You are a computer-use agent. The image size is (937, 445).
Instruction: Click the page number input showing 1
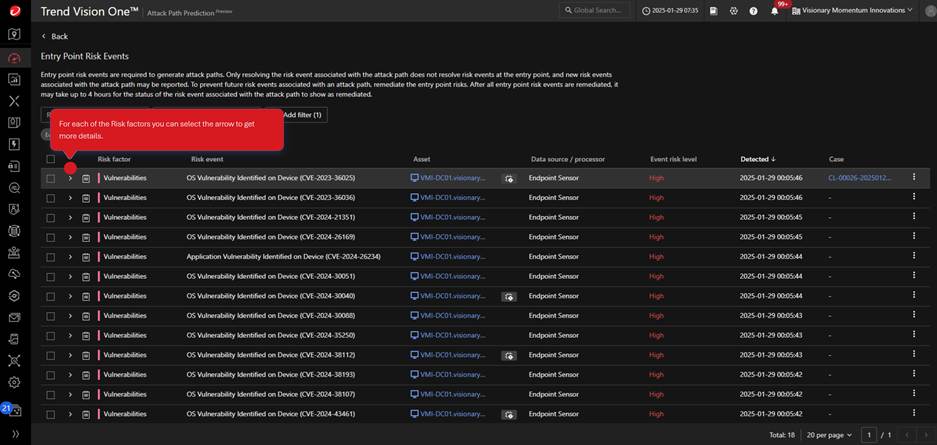tap(869, 435)
